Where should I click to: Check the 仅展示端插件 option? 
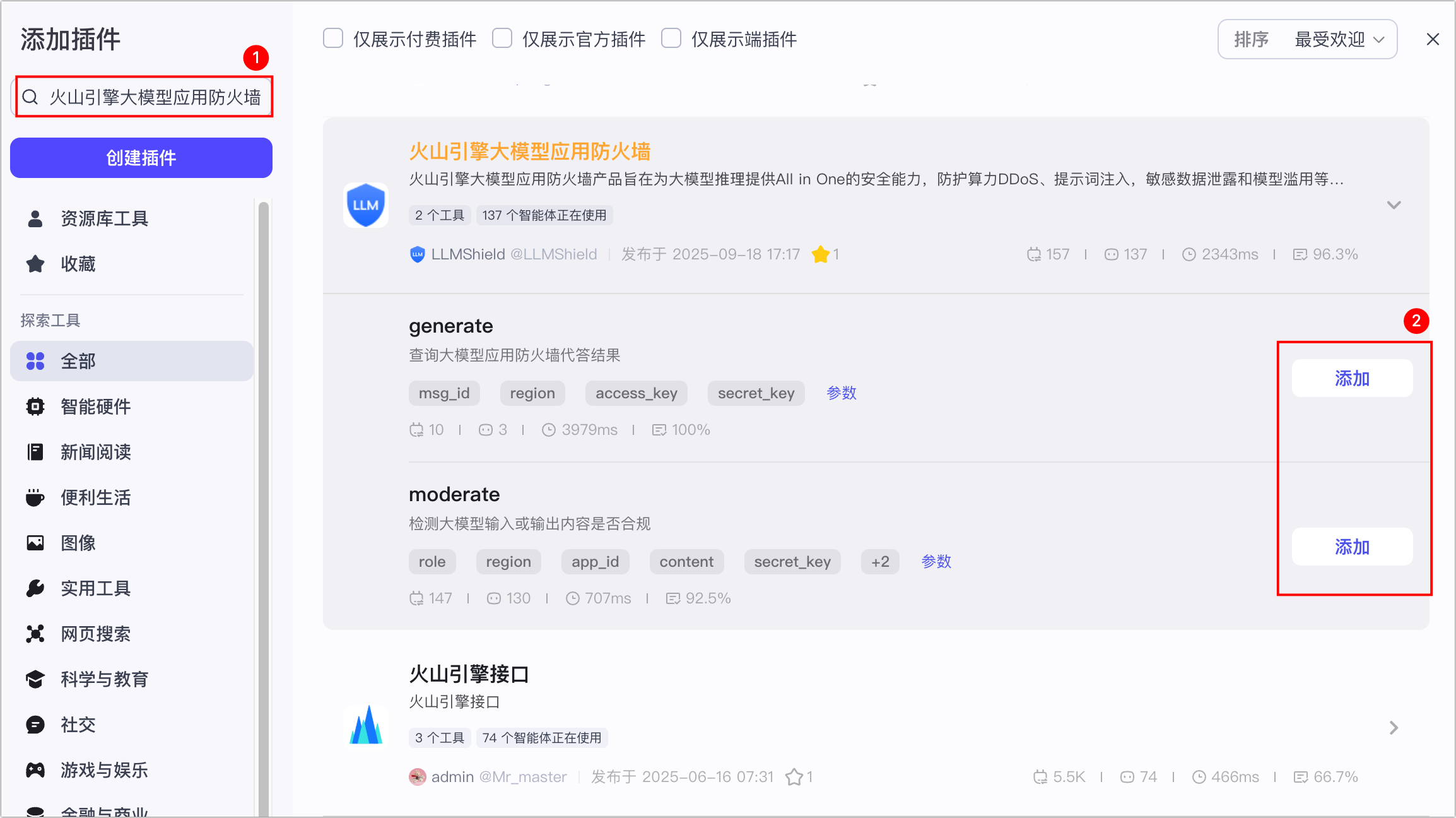[x=671, y=39]
